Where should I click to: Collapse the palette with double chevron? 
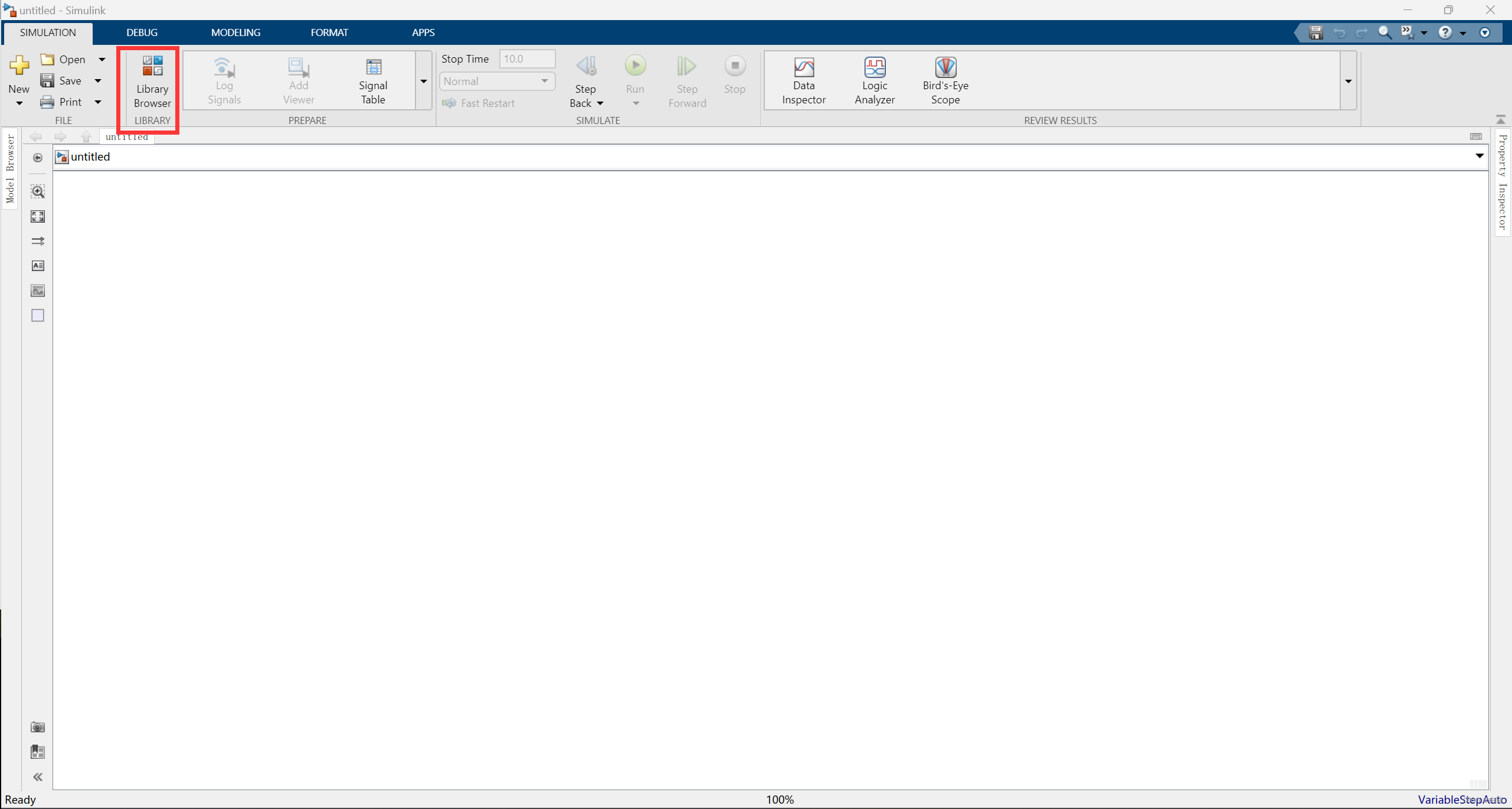pyautogui.click(x=38, y=777)
